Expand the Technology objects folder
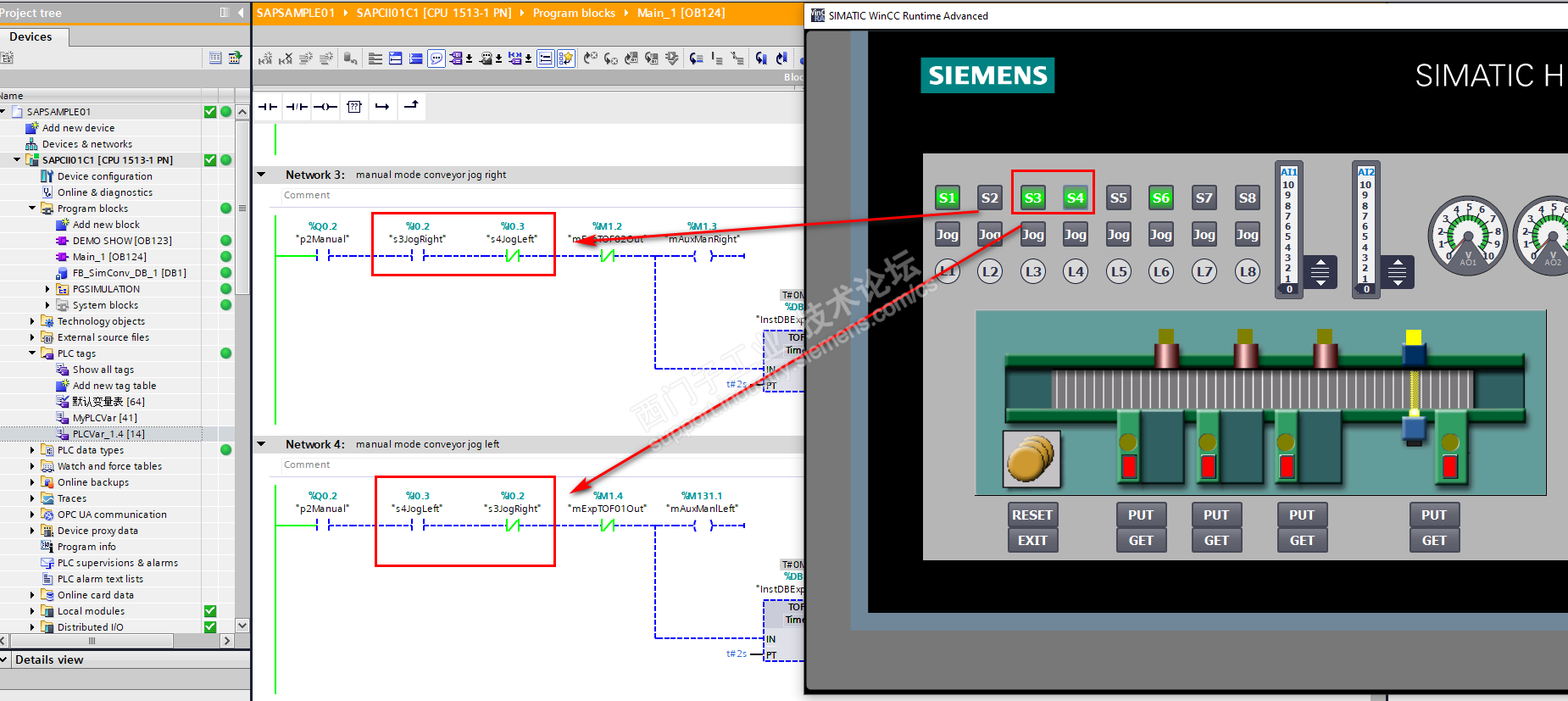 tap(32, 321)
